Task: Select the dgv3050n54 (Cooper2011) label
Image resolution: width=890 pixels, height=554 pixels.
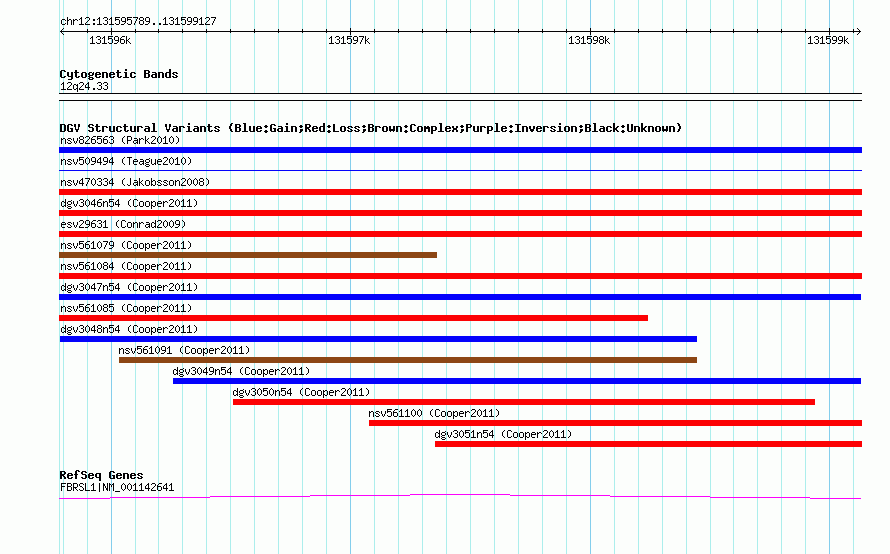Action: click(x=301, y=392)
